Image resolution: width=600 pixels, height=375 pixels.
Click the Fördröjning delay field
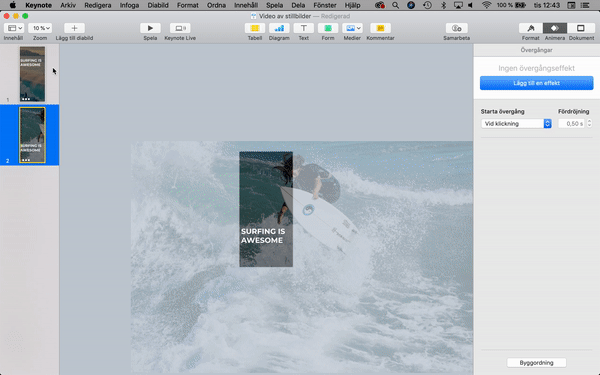pos(572,124)
